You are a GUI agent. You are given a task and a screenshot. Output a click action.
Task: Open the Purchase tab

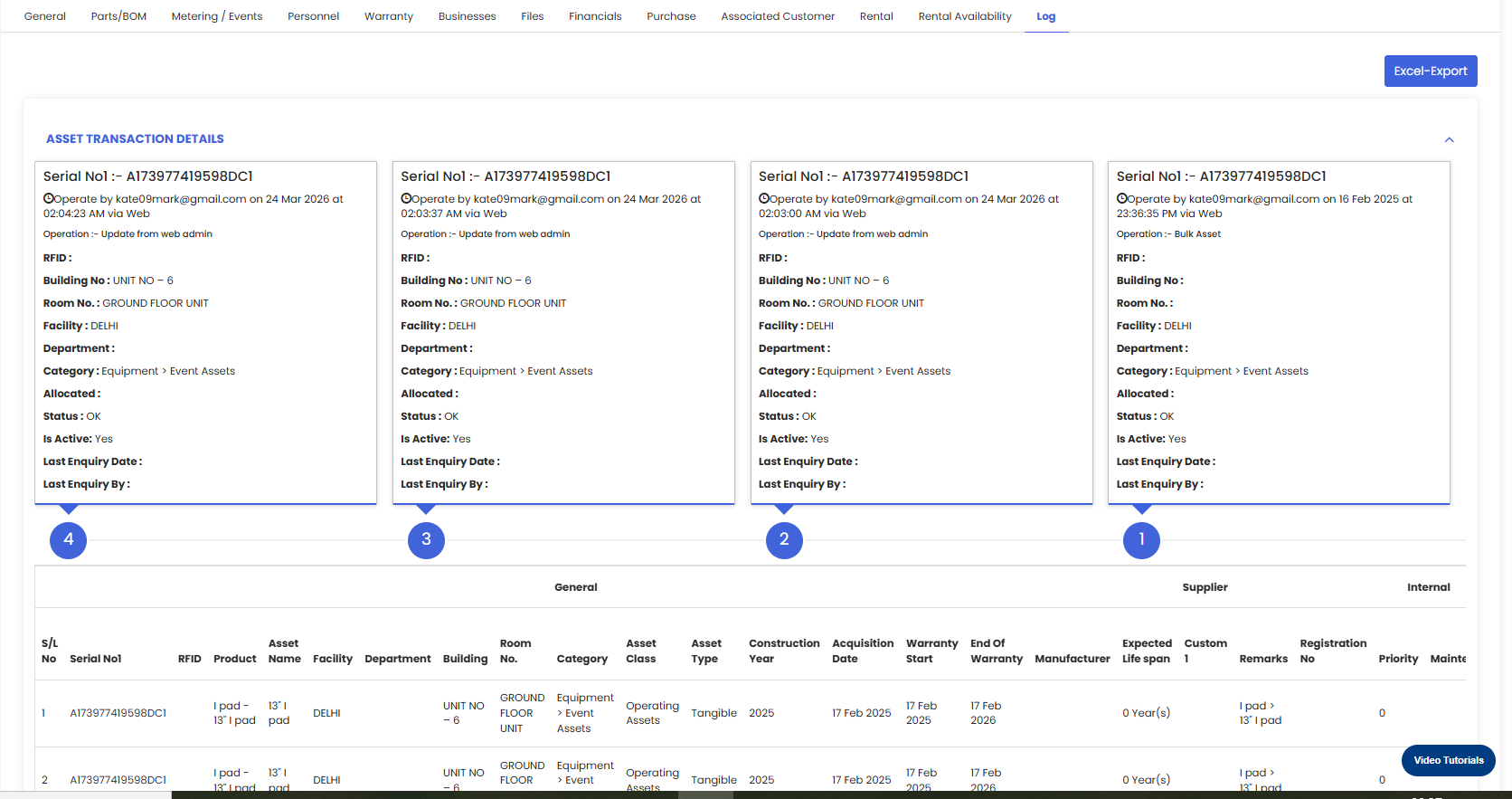[x=671, y=16]
